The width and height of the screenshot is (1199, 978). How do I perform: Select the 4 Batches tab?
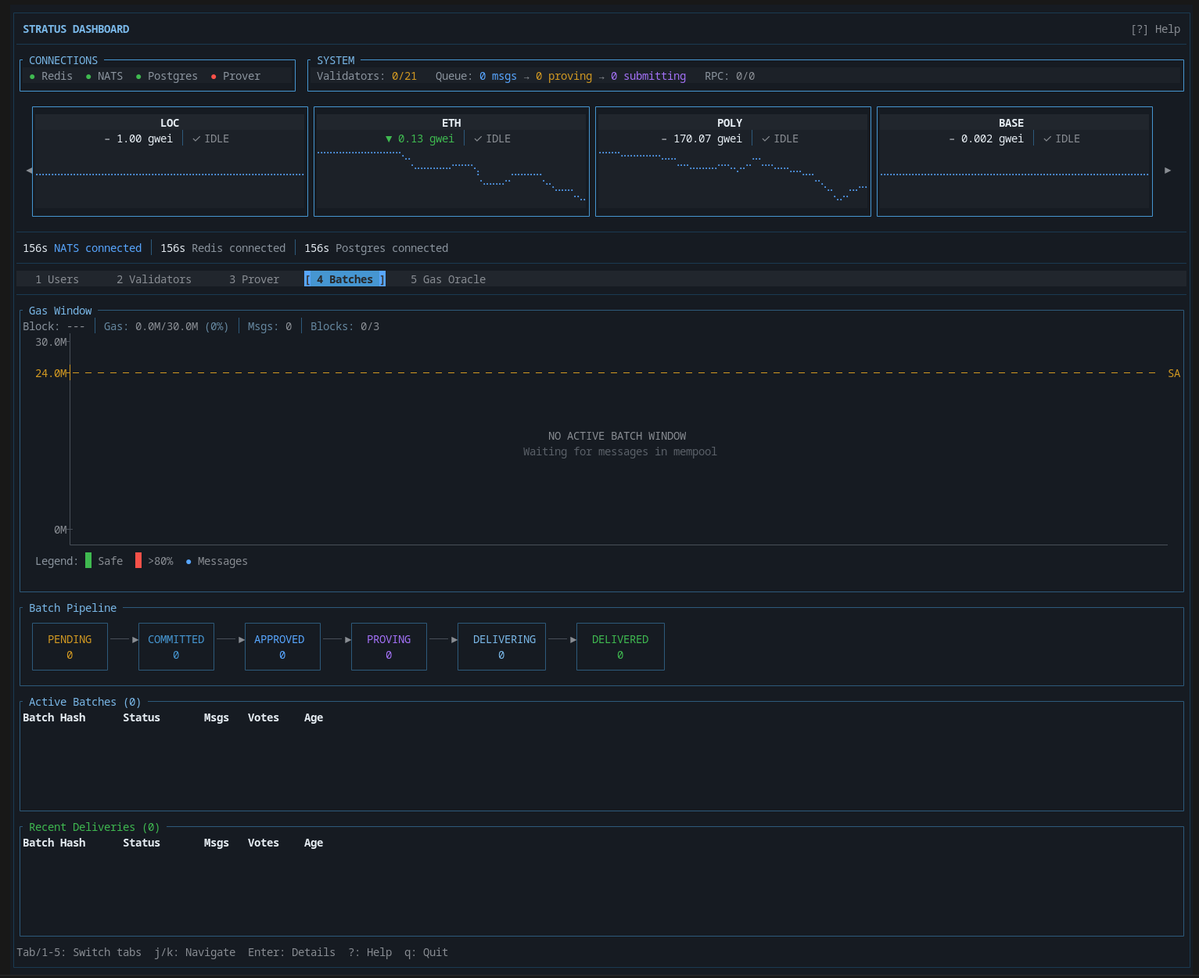tap(344, 279)
